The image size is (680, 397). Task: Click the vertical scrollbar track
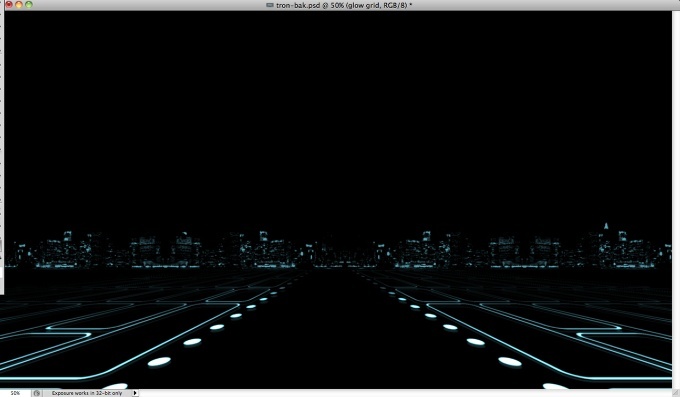[x=676, y=200]
